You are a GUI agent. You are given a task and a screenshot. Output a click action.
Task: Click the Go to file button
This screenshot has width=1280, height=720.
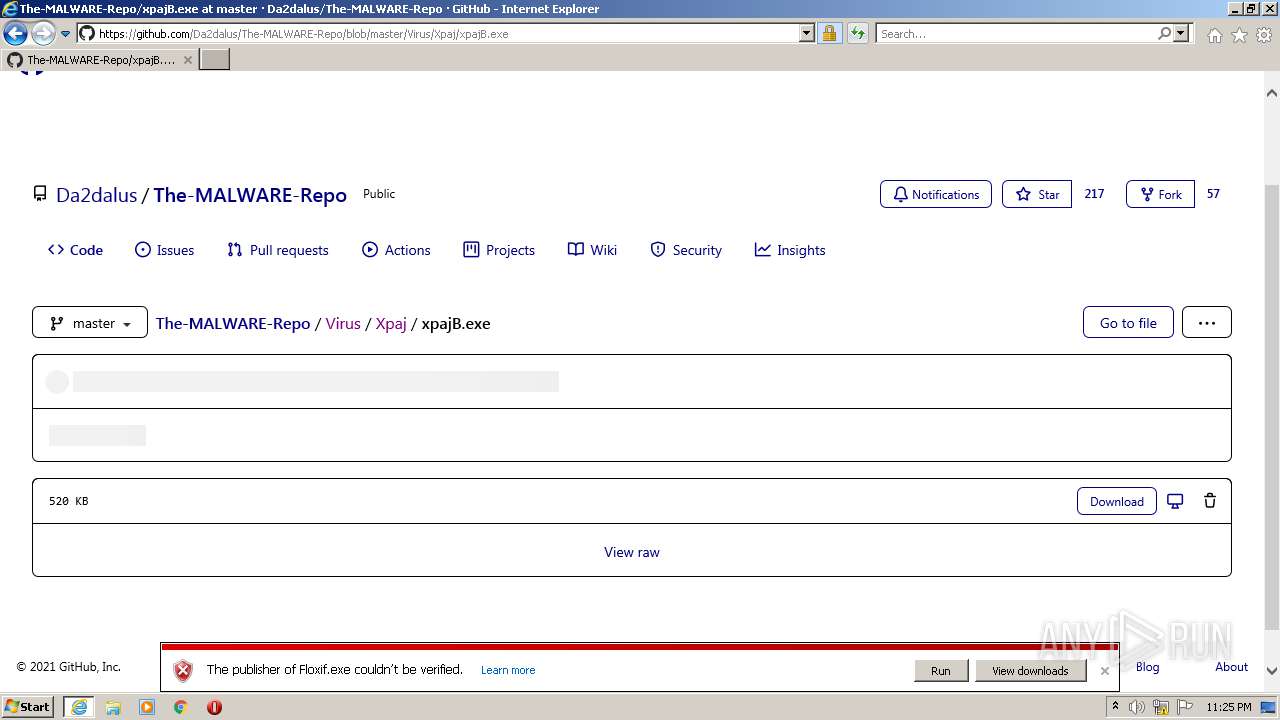point(1128,322)
